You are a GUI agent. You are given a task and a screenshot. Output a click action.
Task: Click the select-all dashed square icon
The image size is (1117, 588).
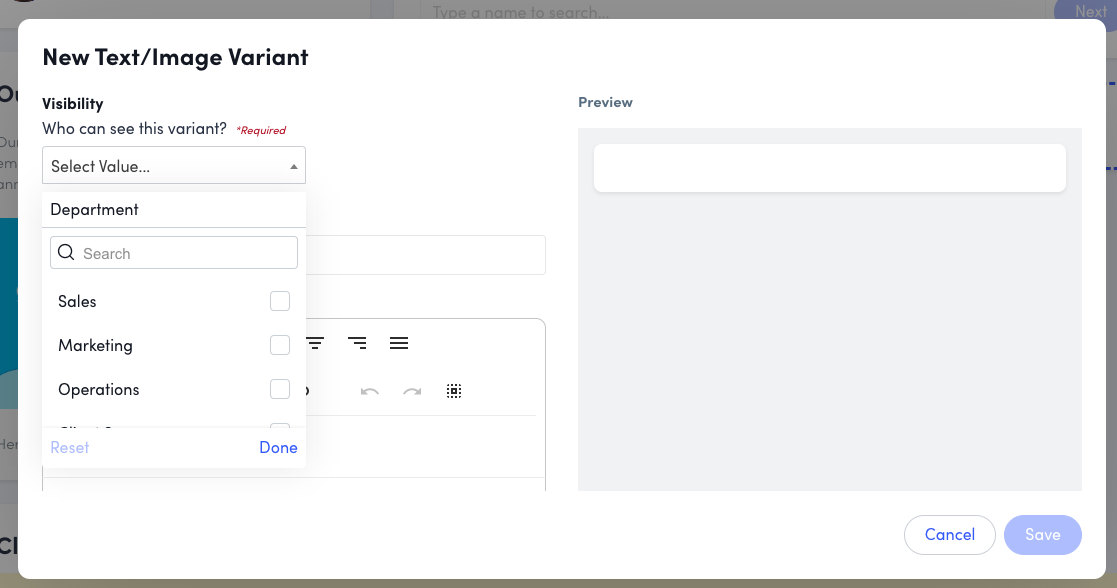click(454, 391)
